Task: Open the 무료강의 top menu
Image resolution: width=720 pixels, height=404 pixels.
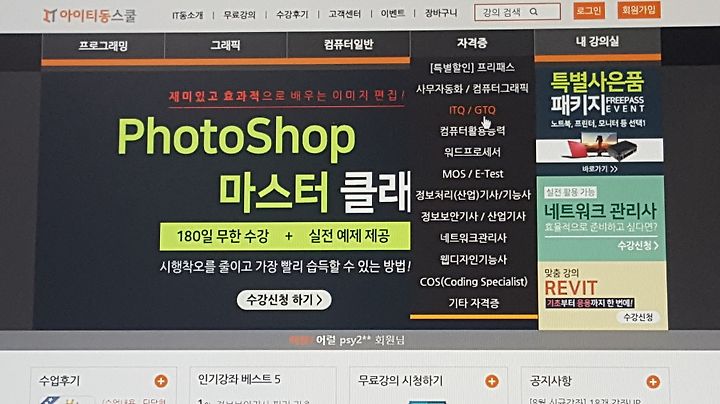Action: [239, 15]
